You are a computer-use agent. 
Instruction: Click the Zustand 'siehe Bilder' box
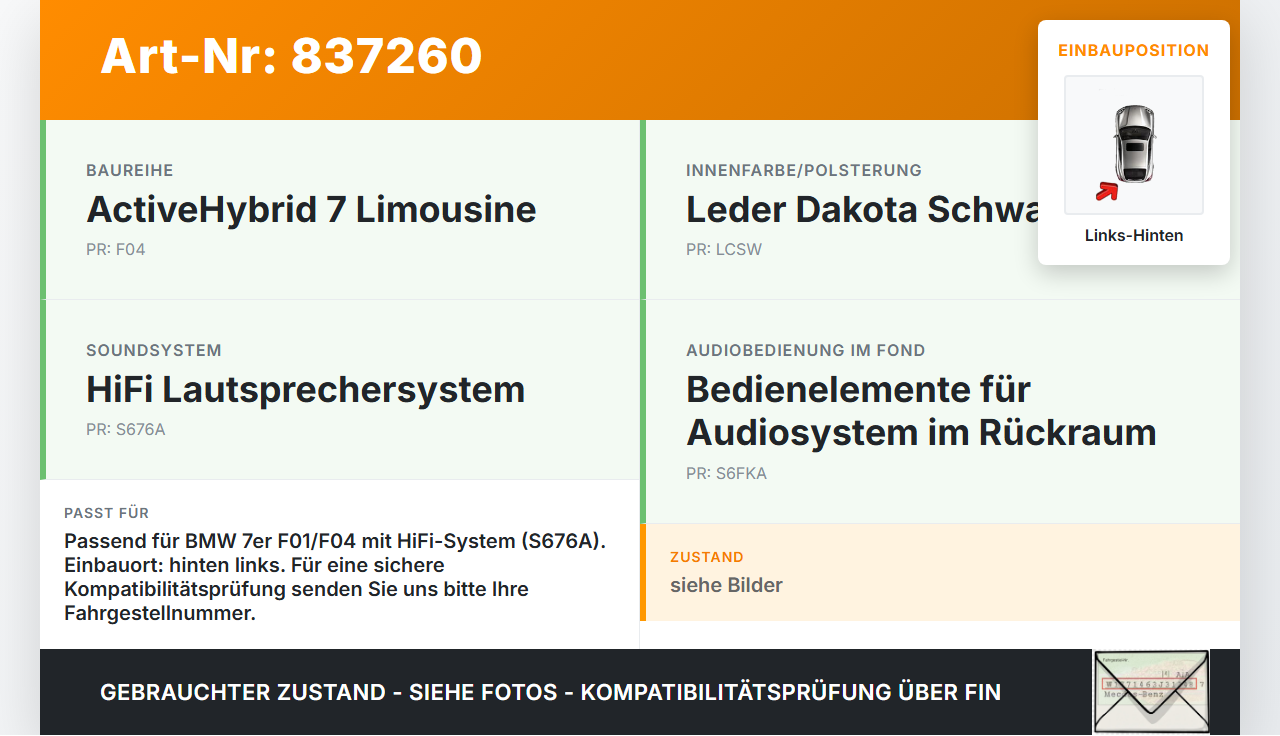pyautogui.click(x=940, y=572)
